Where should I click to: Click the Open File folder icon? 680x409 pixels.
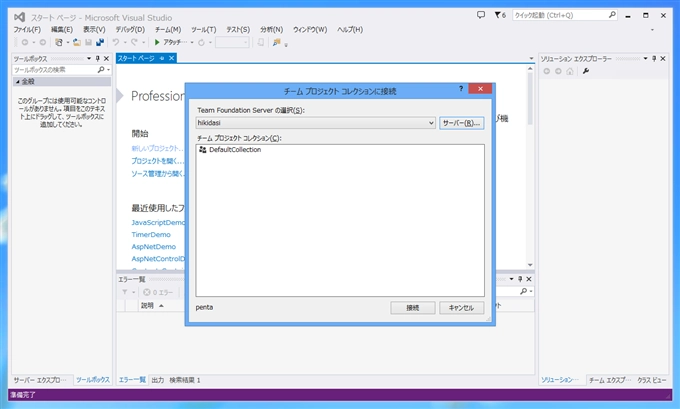tap(77, 43)
